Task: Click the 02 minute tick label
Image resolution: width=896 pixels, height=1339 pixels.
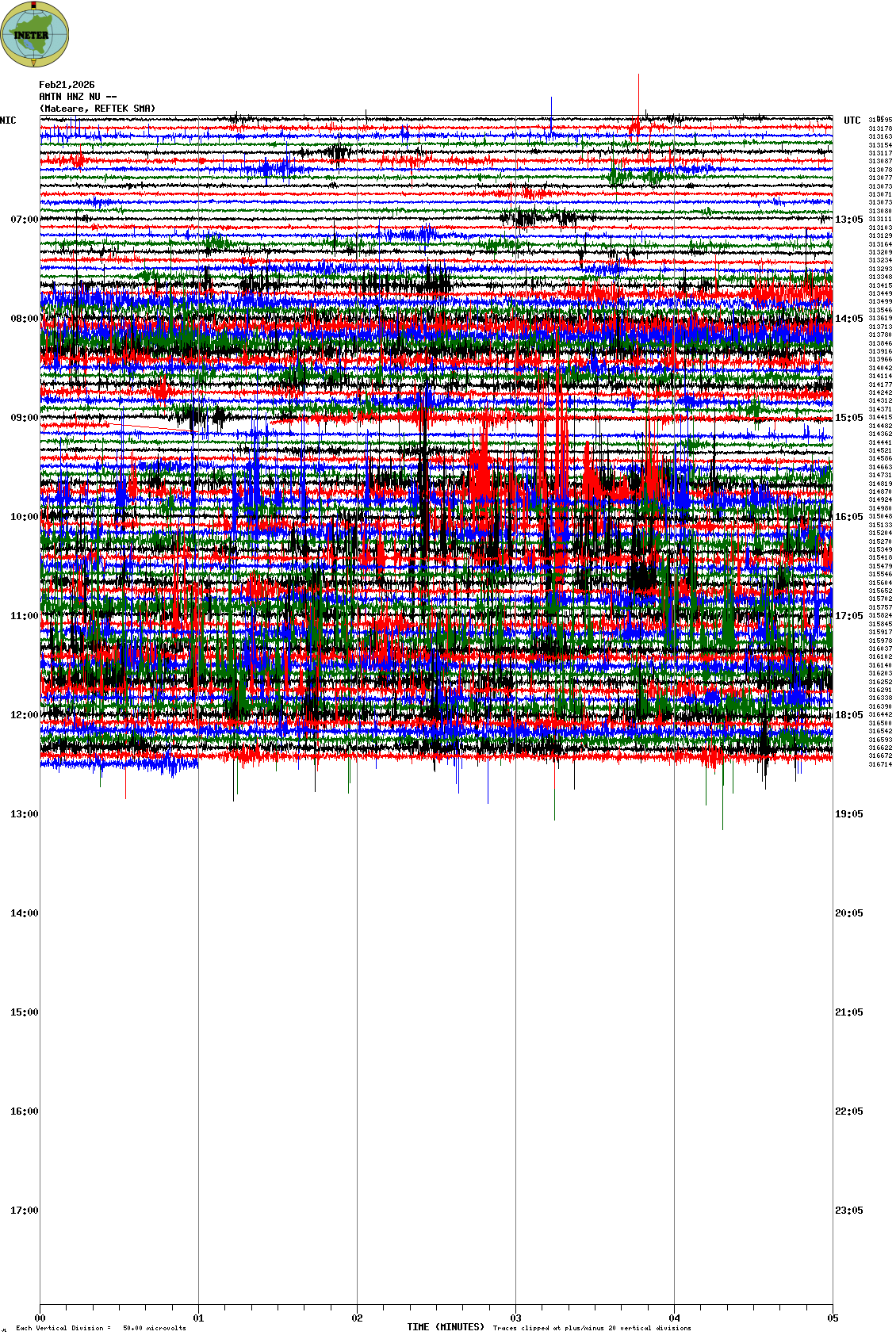Action: point(357,1319)
